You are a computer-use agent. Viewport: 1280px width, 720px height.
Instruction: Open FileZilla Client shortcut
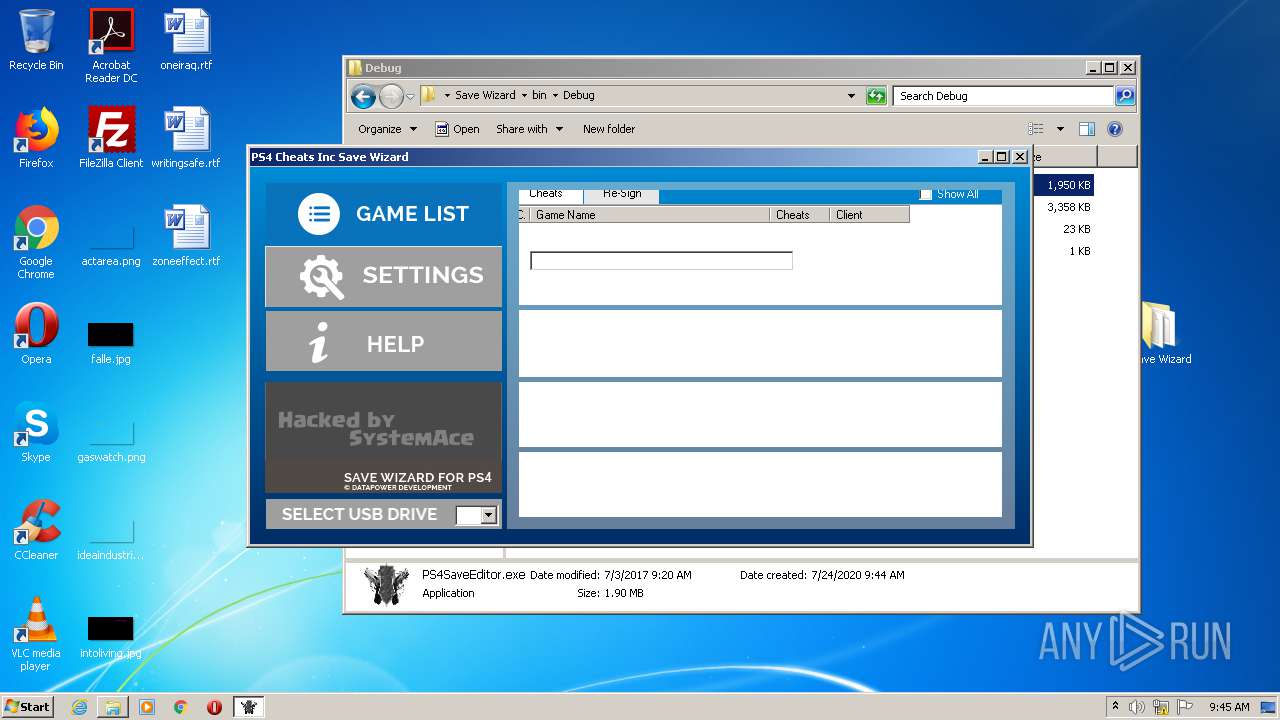(x=111, y=138)
